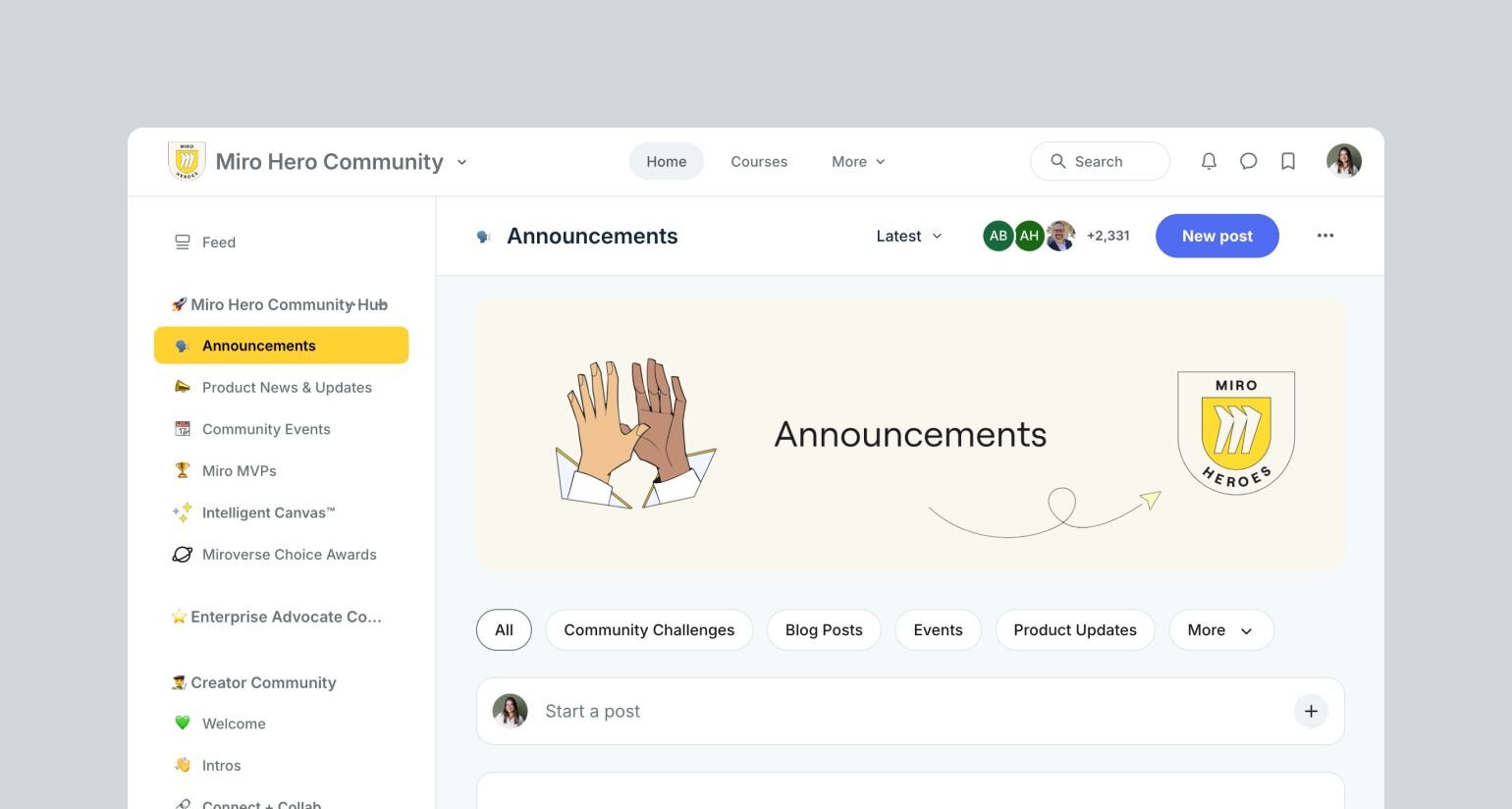Filter by Product Updates topic
This screenshot has width=1512, height=809.
click(x=1075, y=629)
